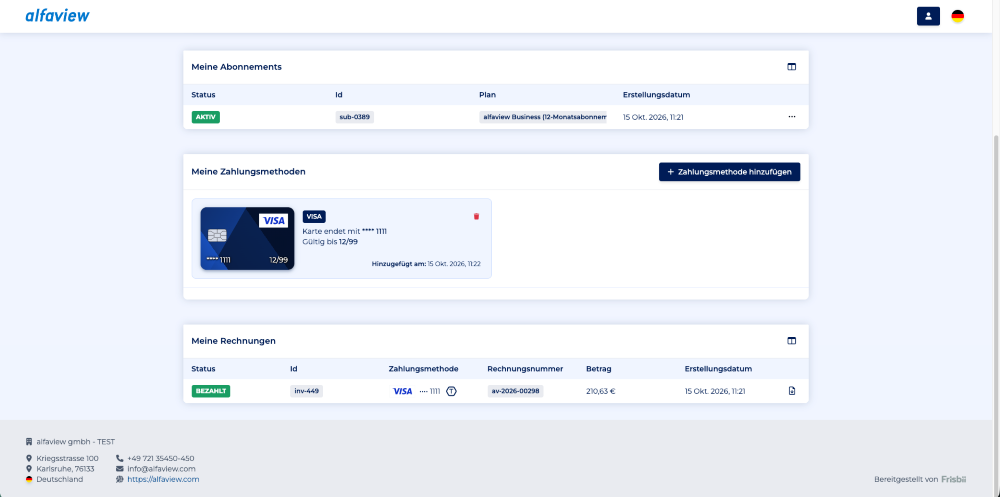Click the Frisbii provider logo in footer
Viewport: 1000px width, 497px height.
click(x=953, y=479)
